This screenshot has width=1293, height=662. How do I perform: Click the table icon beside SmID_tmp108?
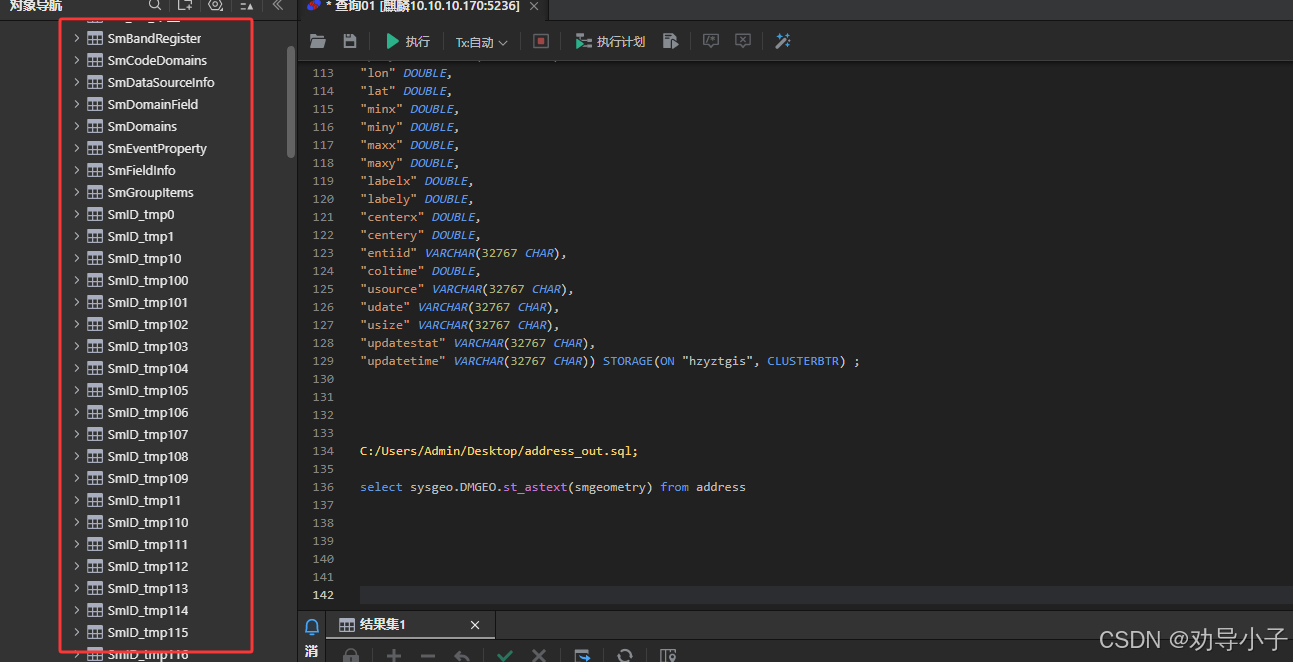point(95,456)
